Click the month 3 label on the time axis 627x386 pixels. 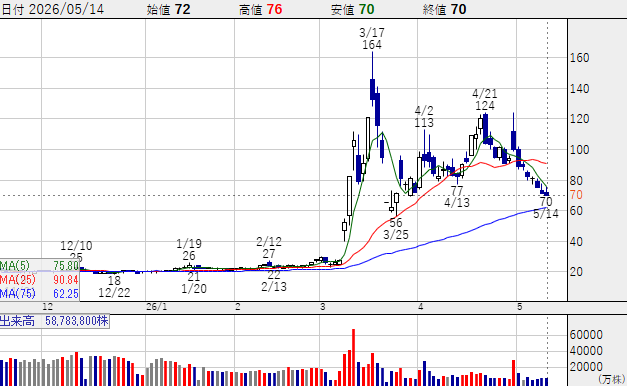click(x=322, y=307)
